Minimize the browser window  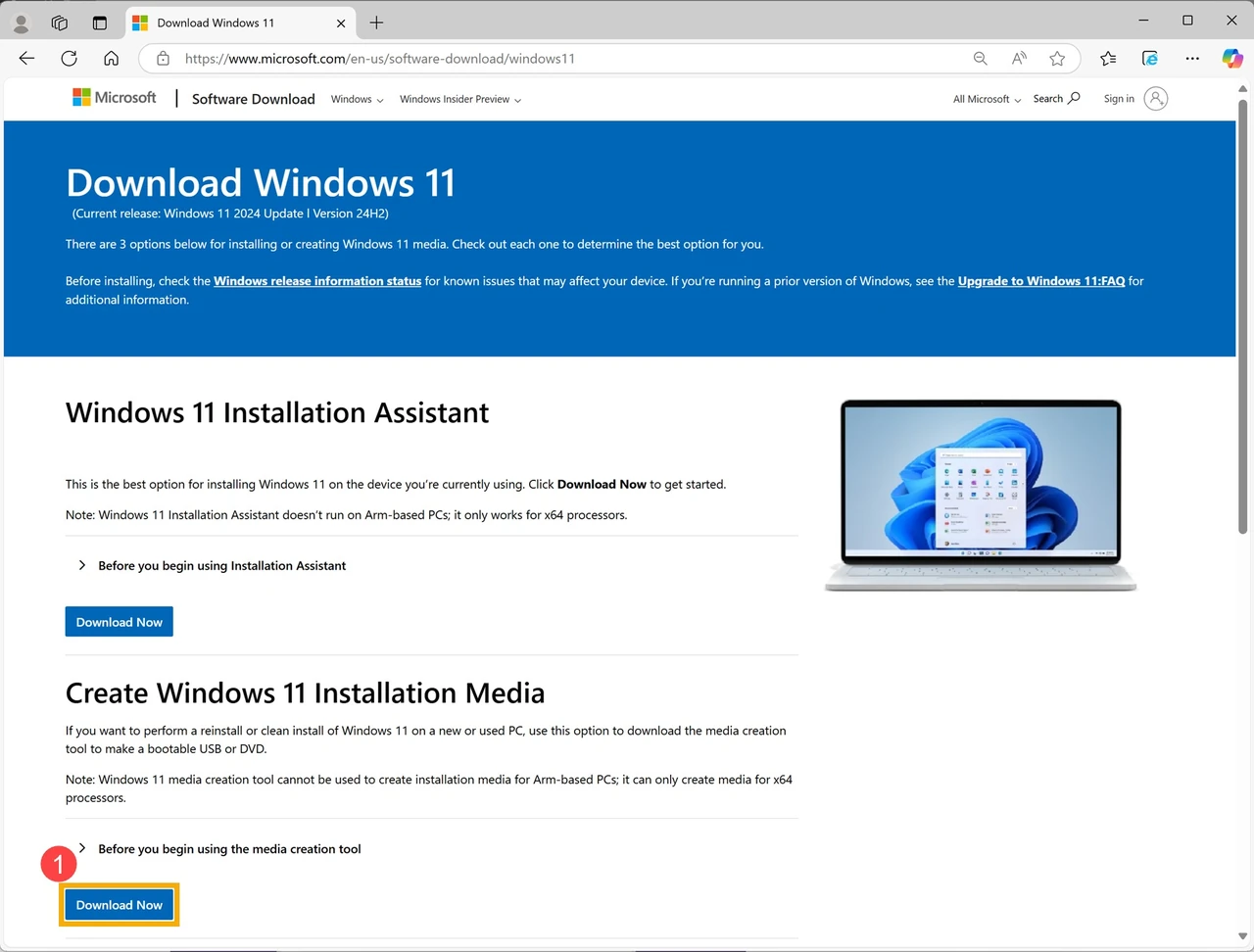click(x=1143, y=21)
